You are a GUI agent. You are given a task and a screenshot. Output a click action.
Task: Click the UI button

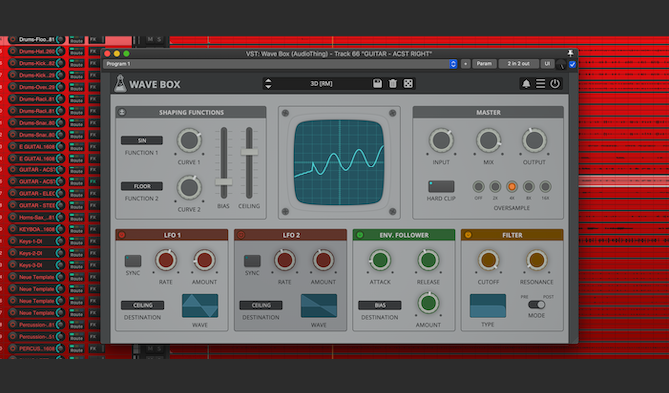point(547,64)
